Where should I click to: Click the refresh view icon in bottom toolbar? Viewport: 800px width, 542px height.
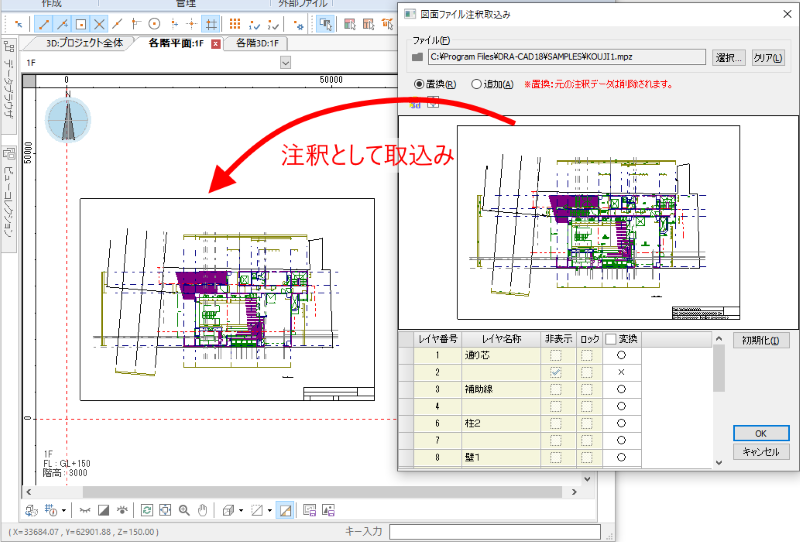(x=147, y=510)
